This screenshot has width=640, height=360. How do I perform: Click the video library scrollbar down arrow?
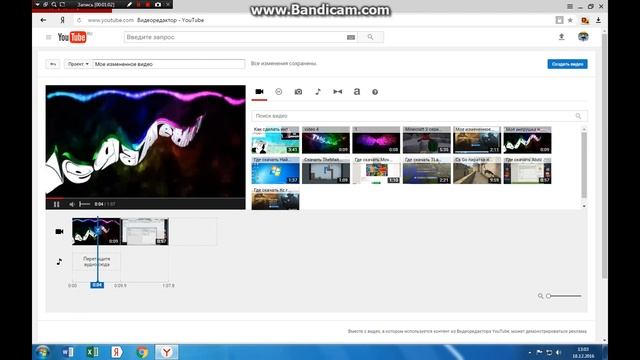coord(584,206)
